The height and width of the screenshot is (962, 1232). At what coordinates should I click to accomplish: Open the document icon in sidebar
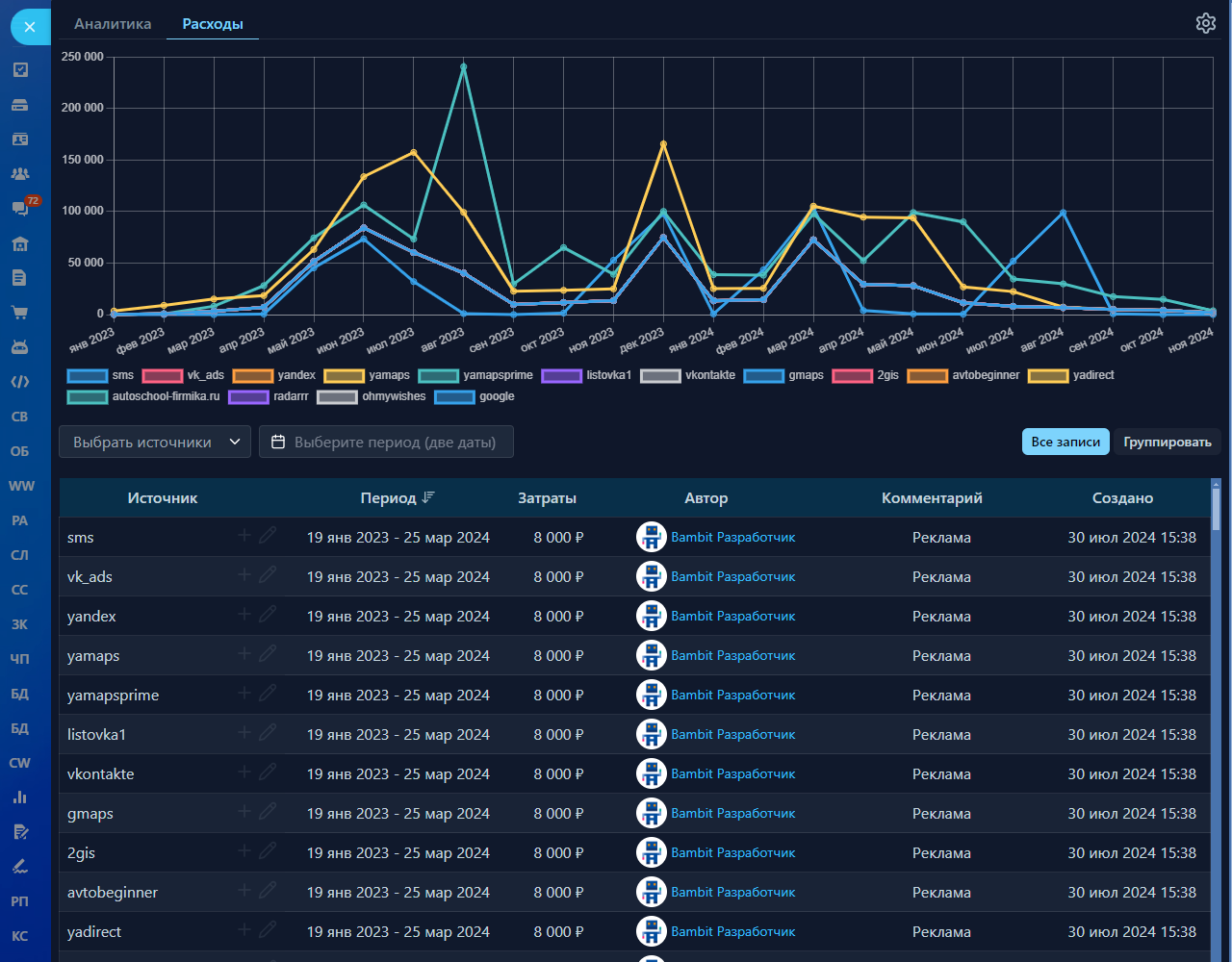[20, 278]
